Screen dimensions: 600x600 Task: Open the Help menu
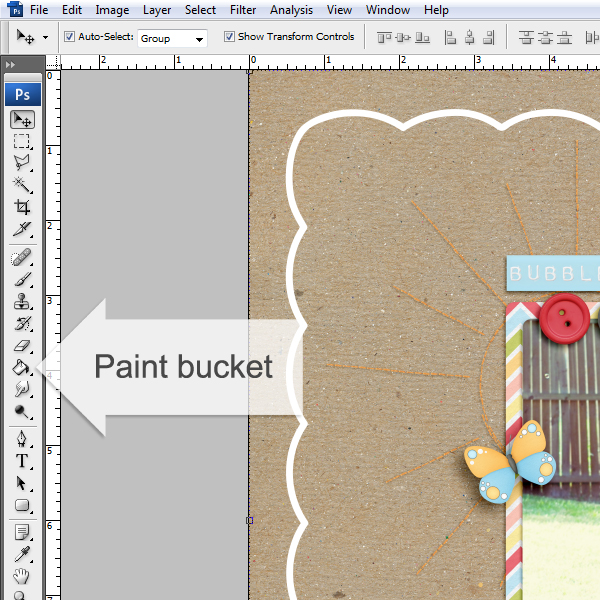[436, 10]
